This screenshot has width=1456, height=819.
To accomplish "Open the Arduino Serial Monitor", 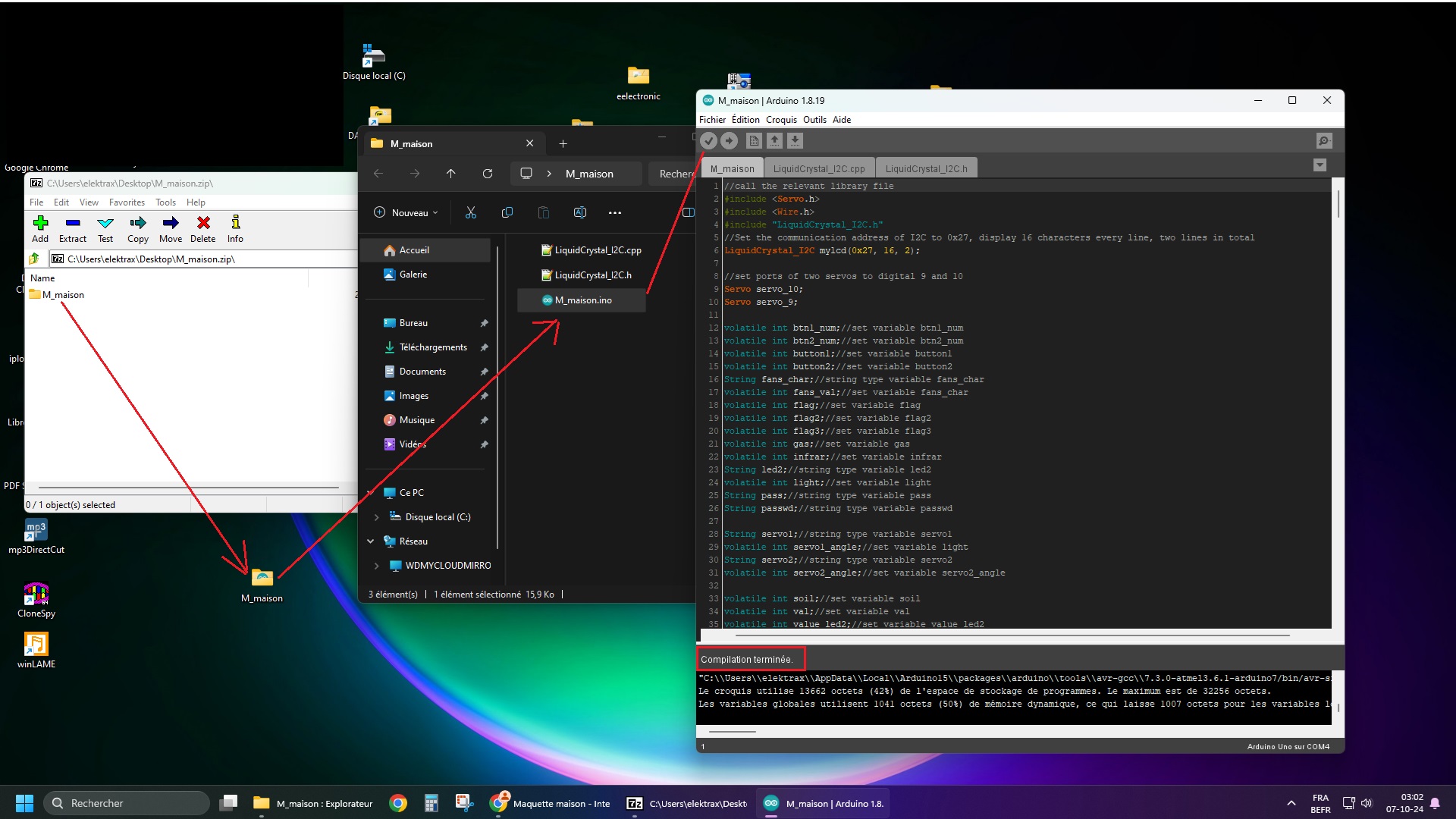I will click(x=1323, y=141).
